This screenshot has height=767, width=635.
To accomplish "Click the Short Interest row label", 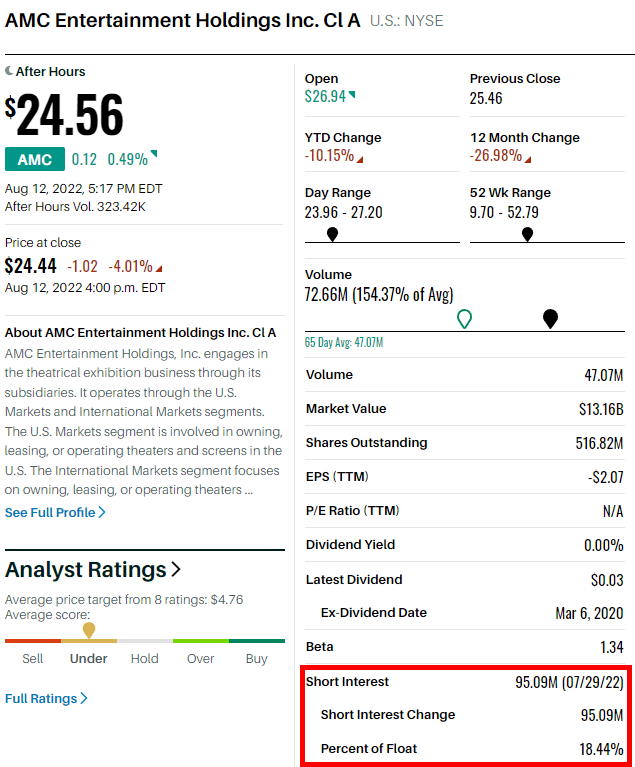I will tap(347, 681).
